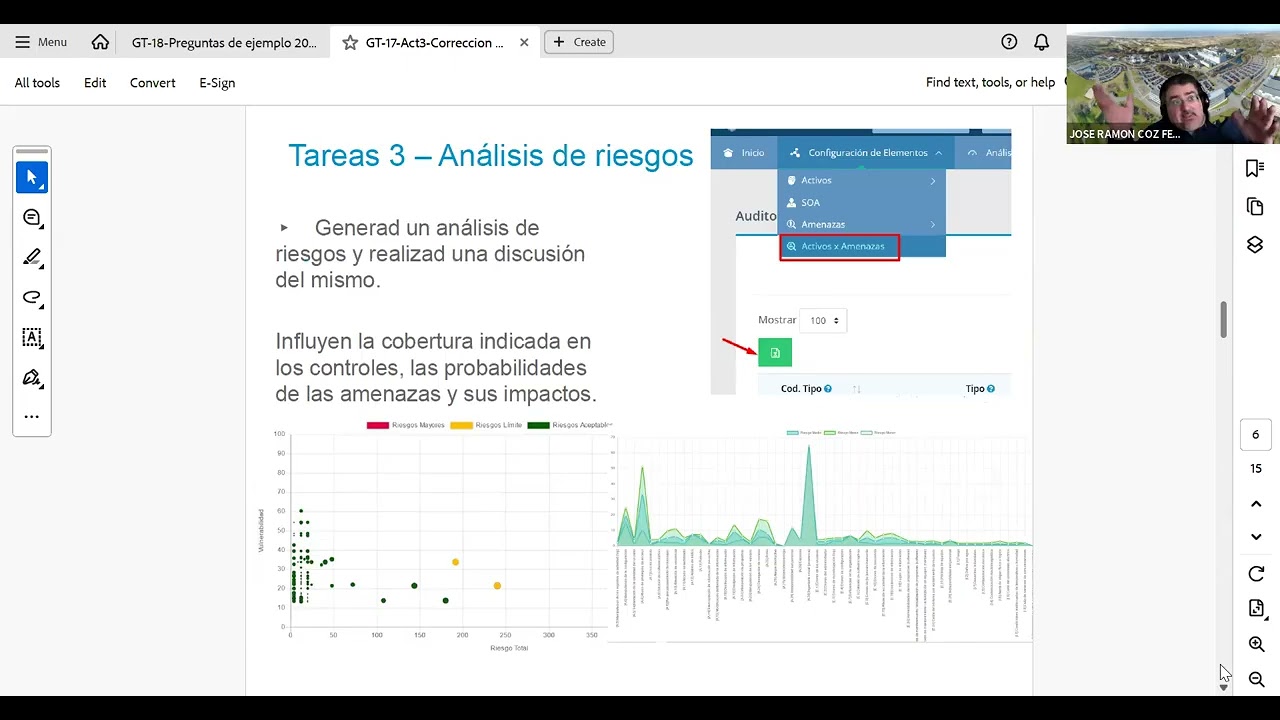Expand the Amenazas submenu entry

(x=862, y=225)
